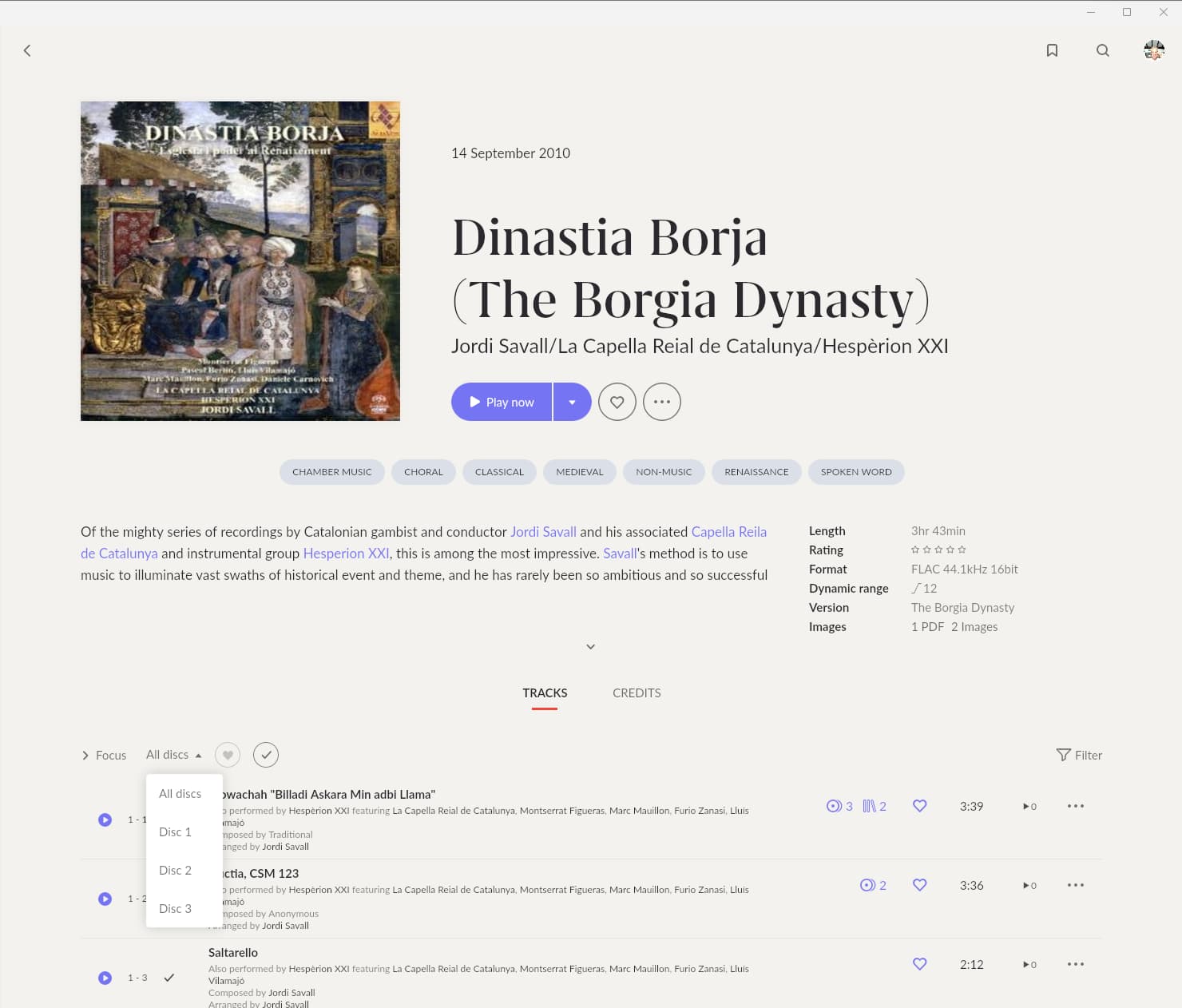The width and height of the screenshot is (1182, 1008).
Task: Click the album three-dots more menu
Action: 662,402
